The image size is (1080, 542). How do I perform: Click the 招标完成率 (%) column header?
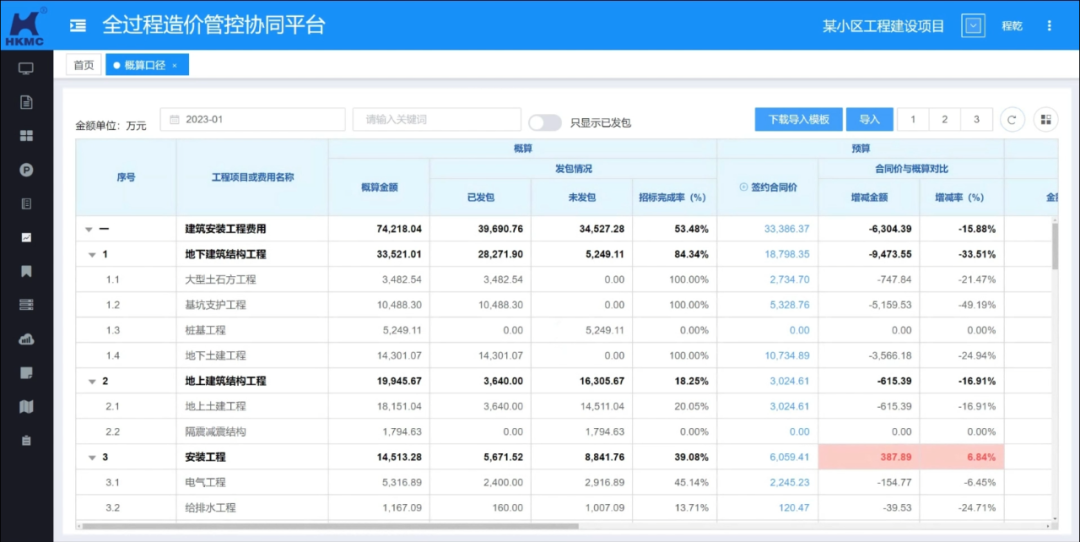[x=674, y=197]
